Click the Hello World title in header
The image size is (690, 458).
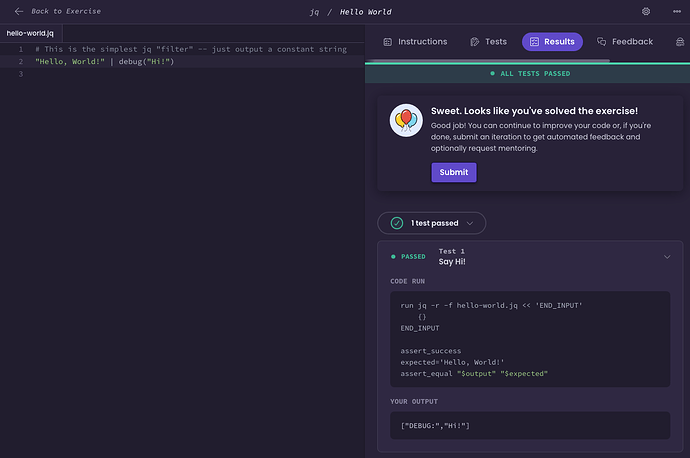click(x=365, y=12)
